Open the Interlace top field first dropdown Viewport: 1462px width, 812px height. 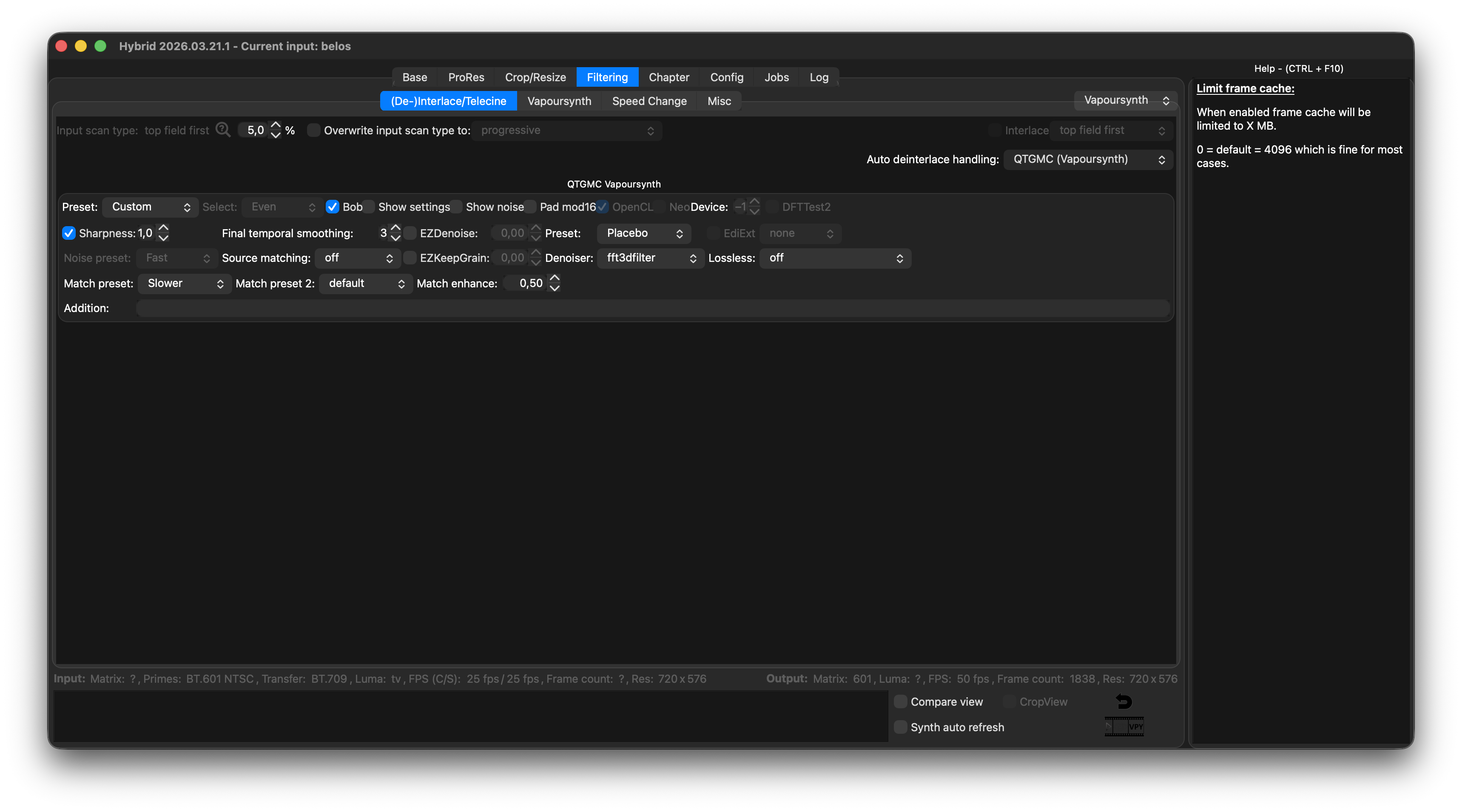tap(1111, 131)
